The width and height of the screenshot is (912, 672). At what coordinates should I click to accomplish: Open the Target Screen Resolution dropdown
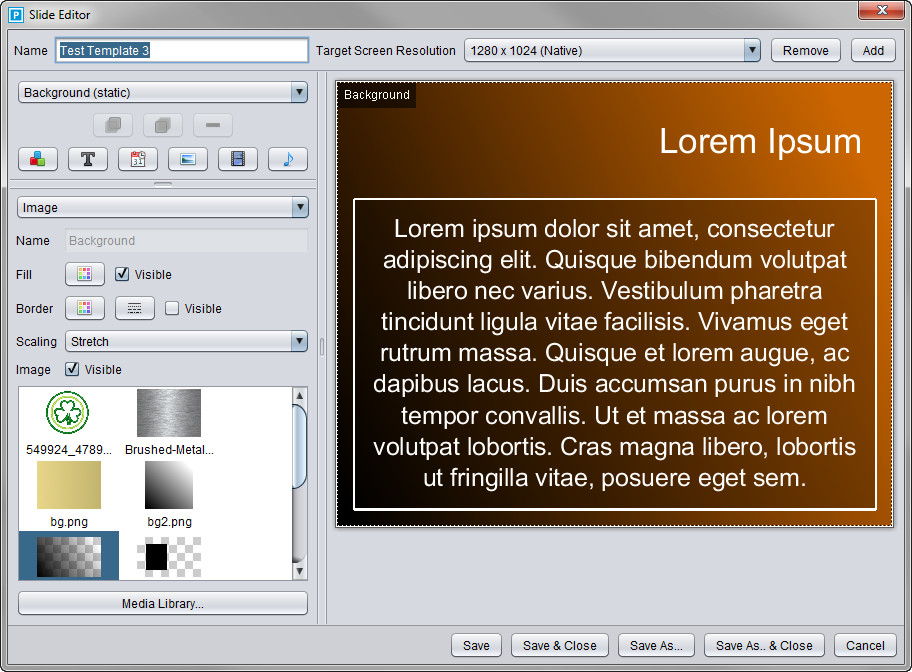(x=612, y=51)
